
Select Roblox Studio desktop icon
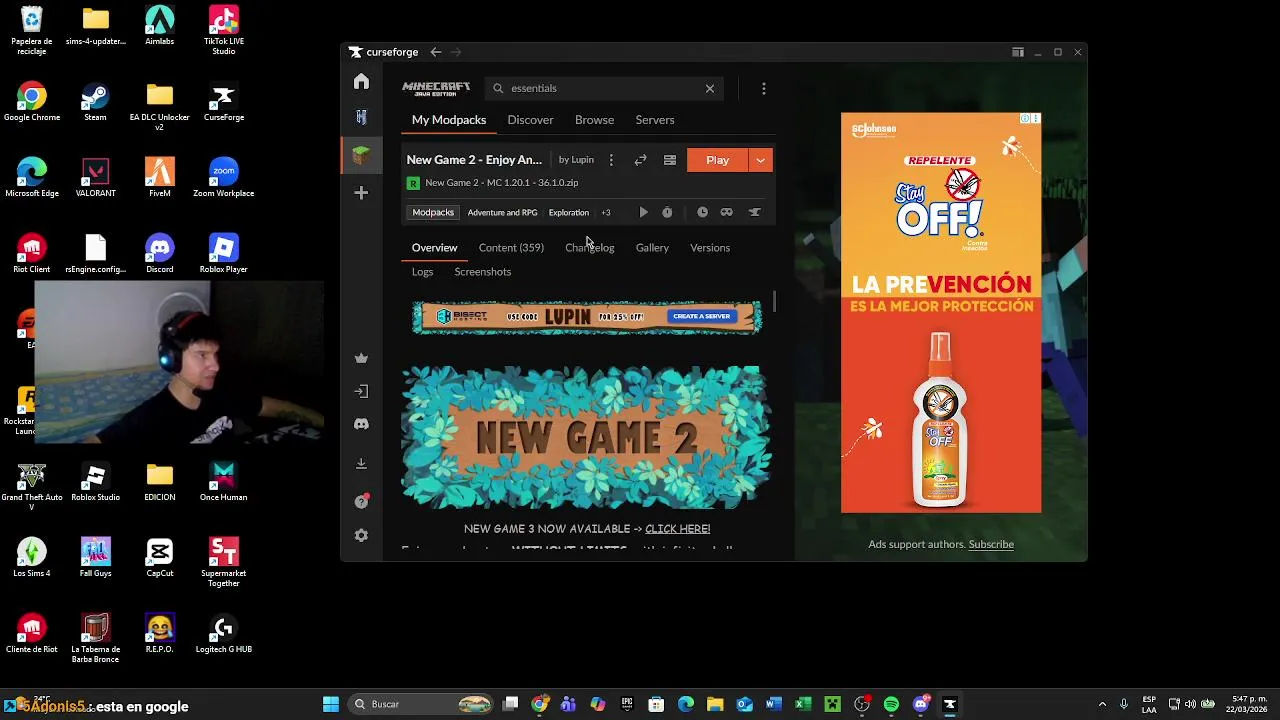(95, 483)
